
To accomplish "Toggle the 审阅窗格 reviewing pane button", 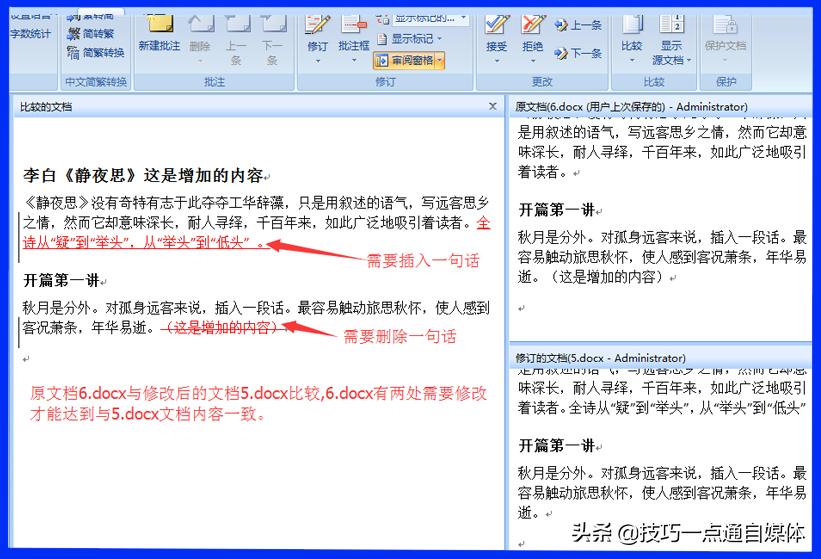I will [x=405, y=61].
